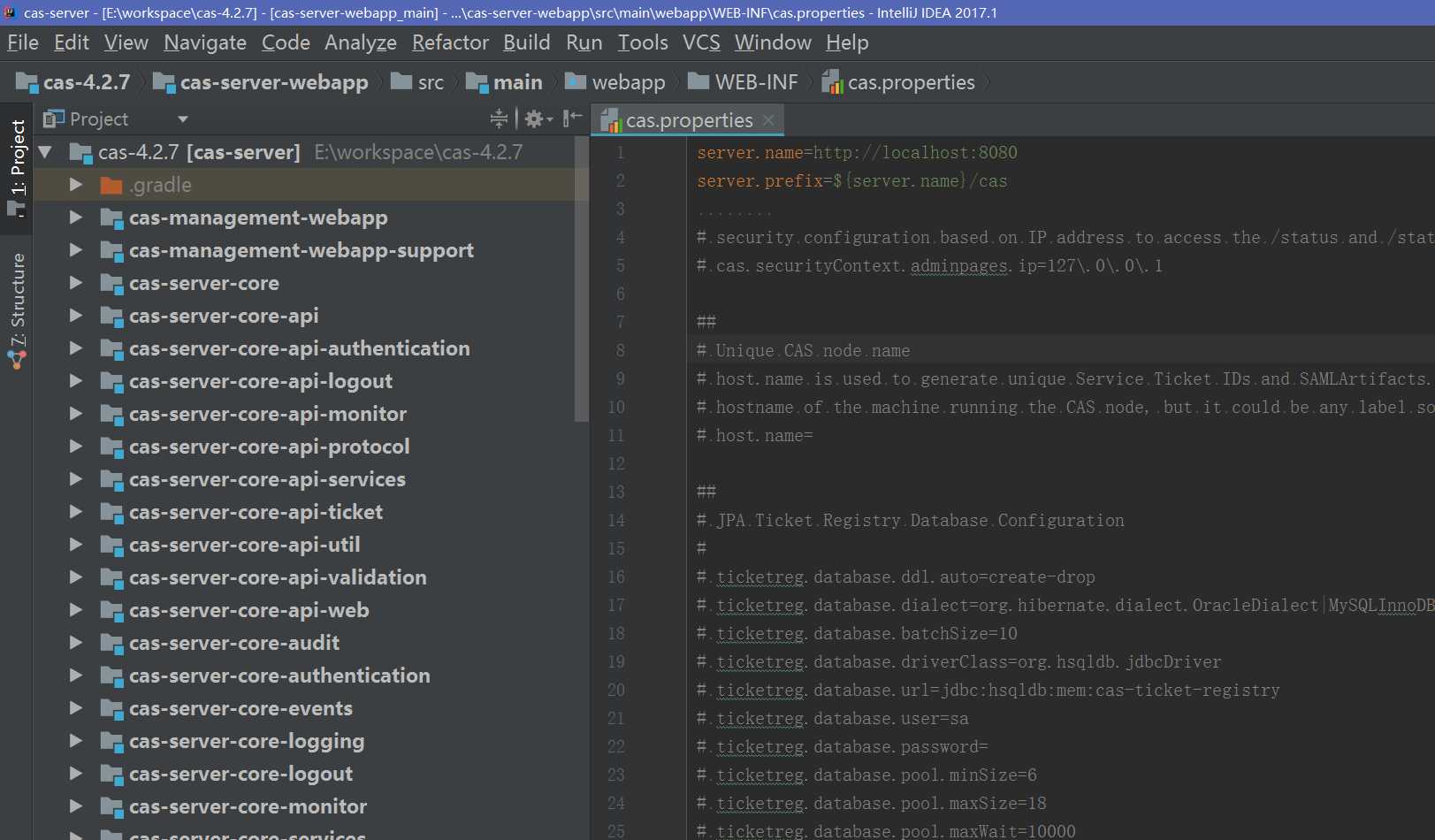1435x840 pixels.
Task: Select cas-server-core-monitor tree item
Action: [x=248, y=806]
